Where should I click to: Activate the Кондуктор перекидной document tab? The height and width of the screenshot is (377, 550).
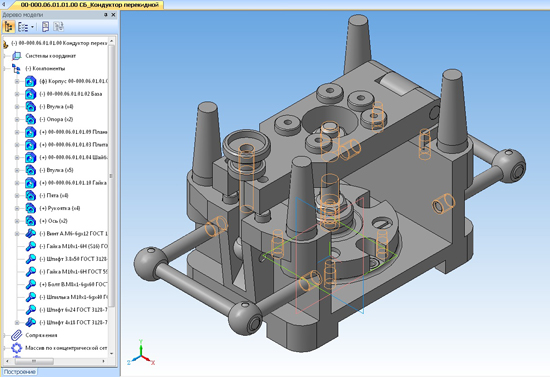pyautogui.click(x=89, y=5)
